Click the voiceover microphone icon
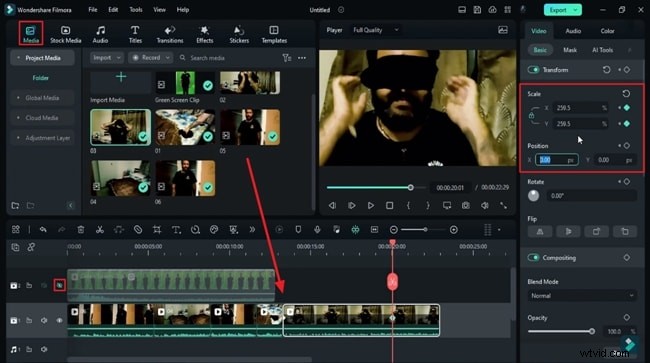 coord(317,230)
